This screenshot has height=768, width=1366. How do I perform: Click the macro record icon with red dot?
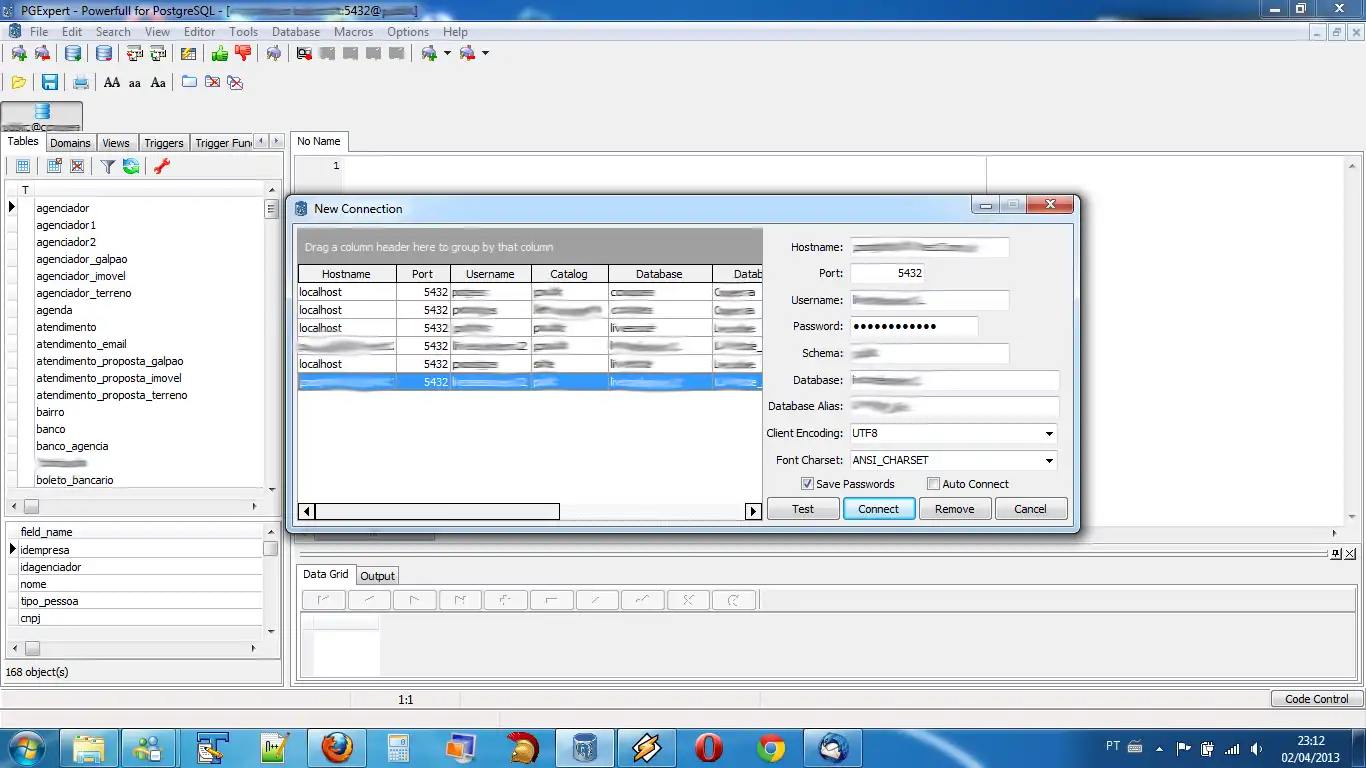click(305, 53)
